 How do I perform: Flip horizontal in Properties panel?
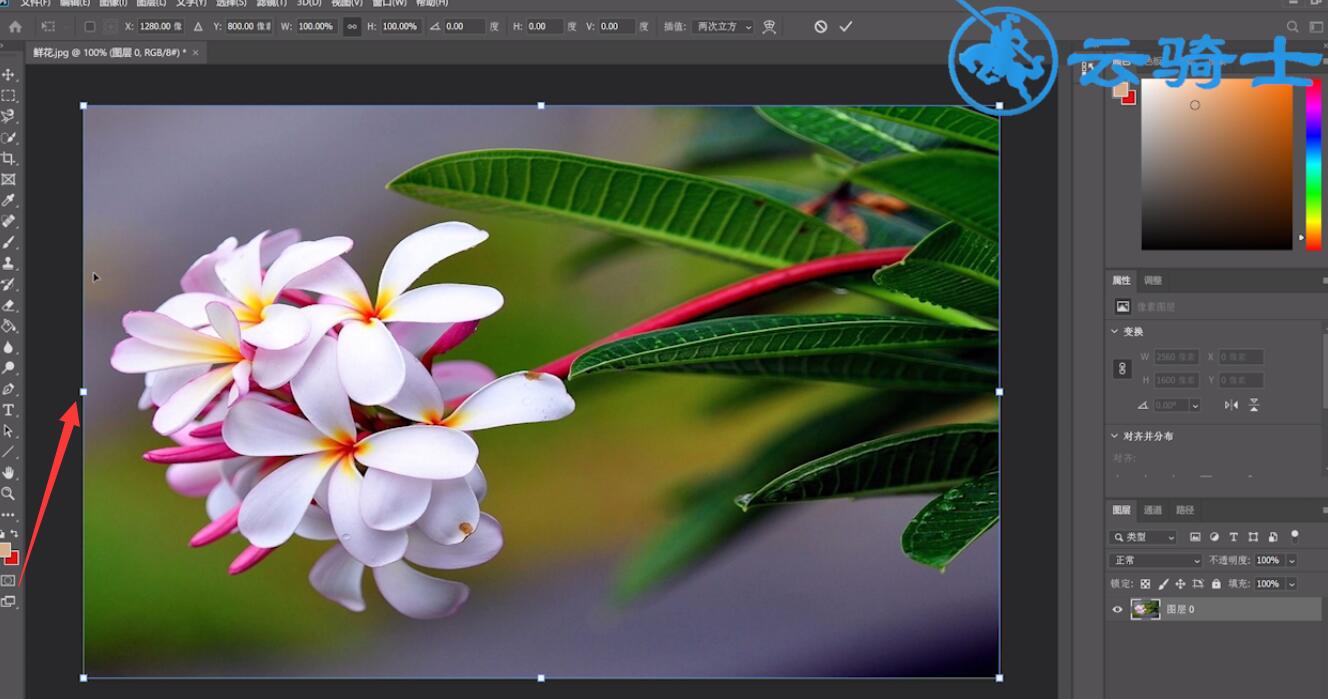(1231, 405)
